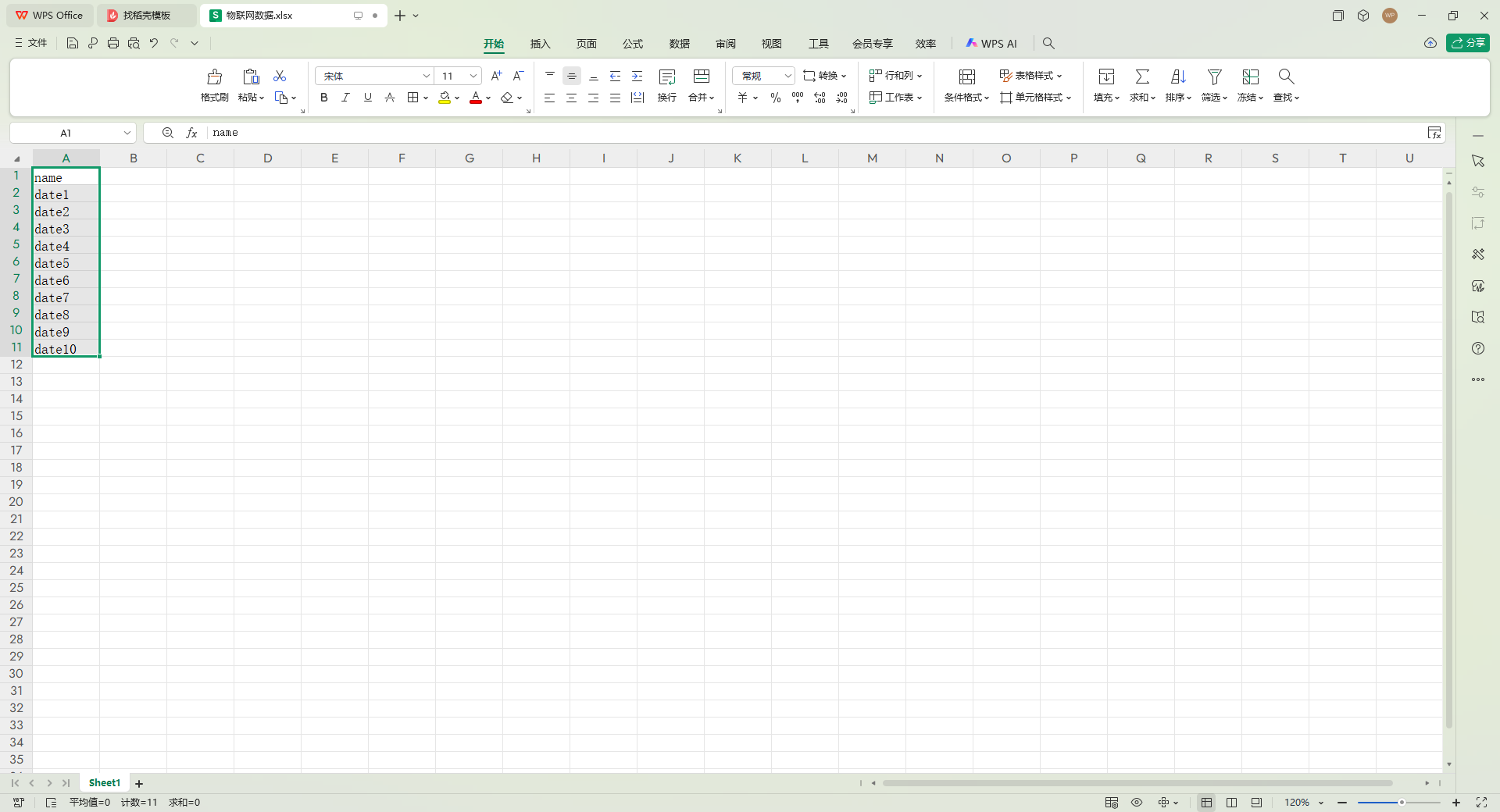Toggle Italic formatting
This screenshot has height=812, width=1500.
pyautogui.click(x=345, y=98)
